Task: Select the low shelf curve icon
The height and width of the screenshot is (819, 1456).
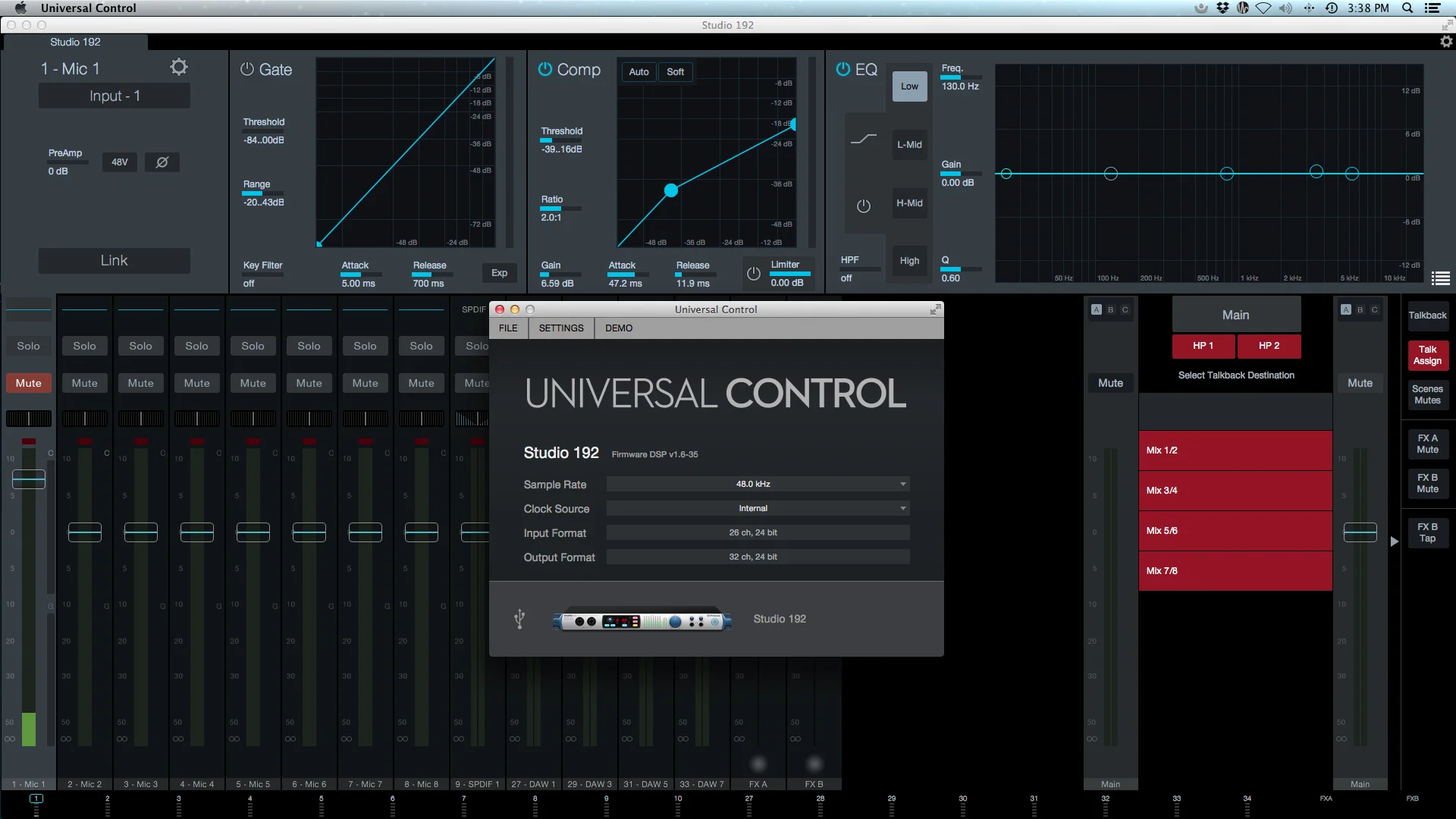Action: 863,139
